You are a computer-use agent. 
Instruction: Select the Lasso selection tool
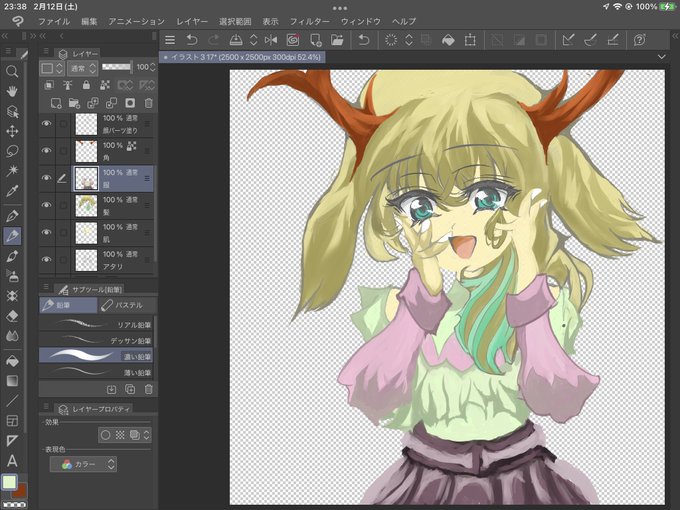[12, 151]
